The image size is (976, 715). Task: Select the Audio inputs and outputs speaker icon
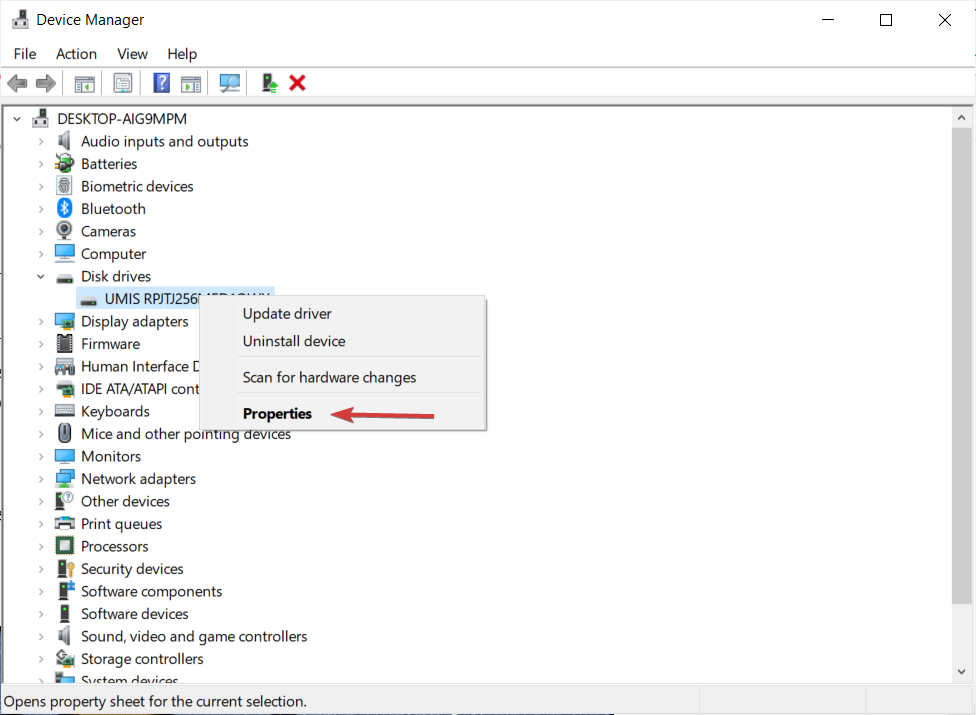point(65,141)
